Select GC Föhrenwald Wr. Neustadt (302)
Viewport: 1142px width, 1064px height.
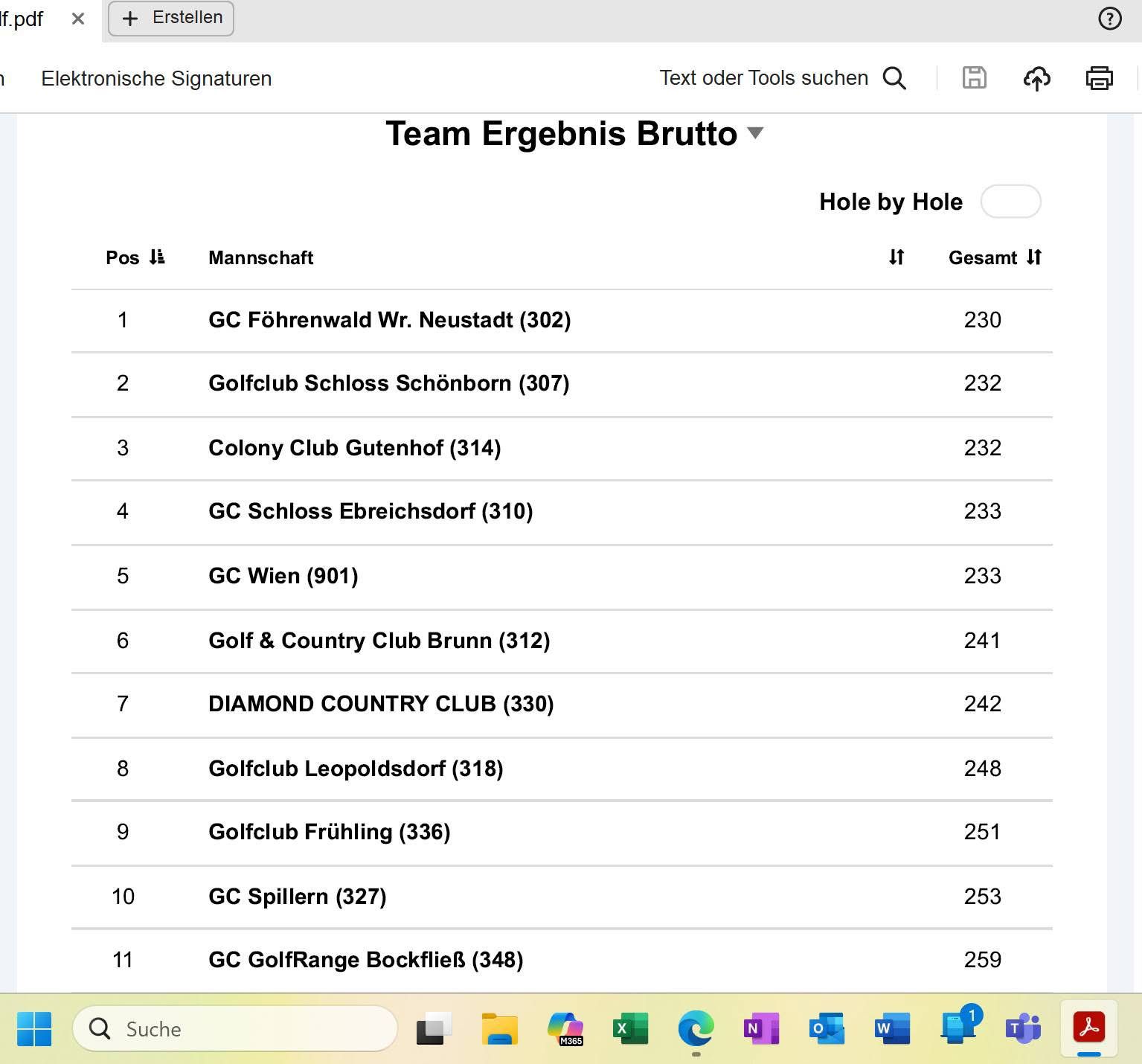(390, 320)
